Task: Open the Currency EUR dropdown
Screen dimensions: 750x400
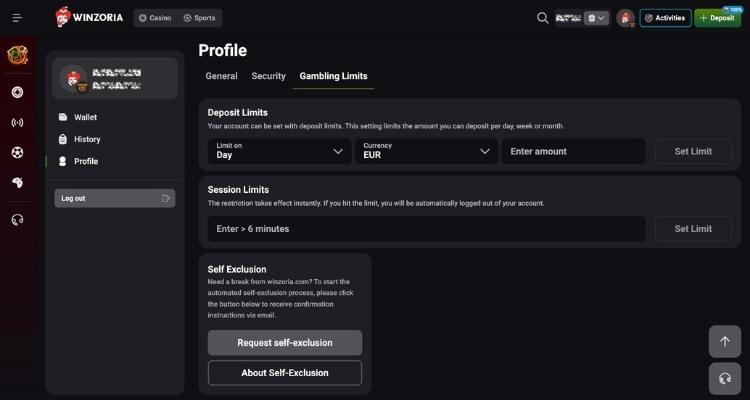Action: [425, 151]
